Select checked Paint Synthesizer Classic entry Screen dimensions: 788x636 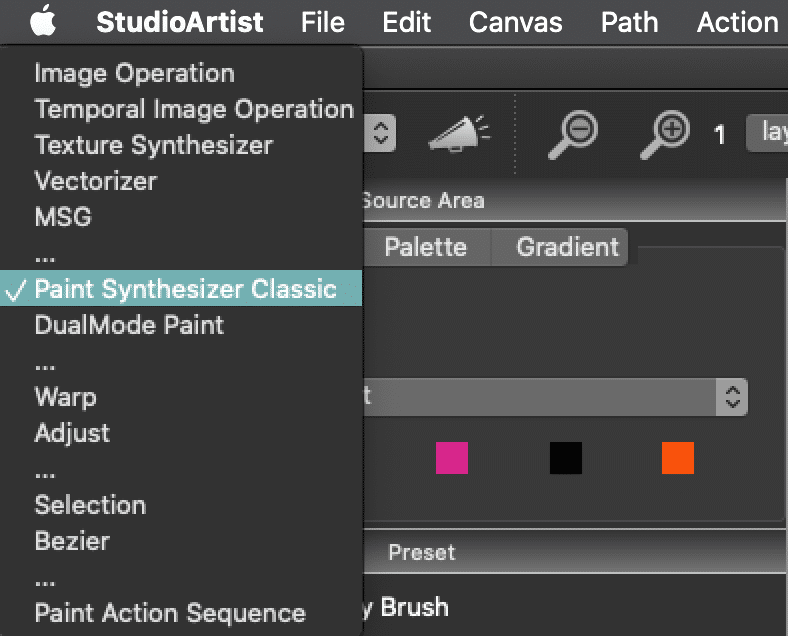coord(181,288)
